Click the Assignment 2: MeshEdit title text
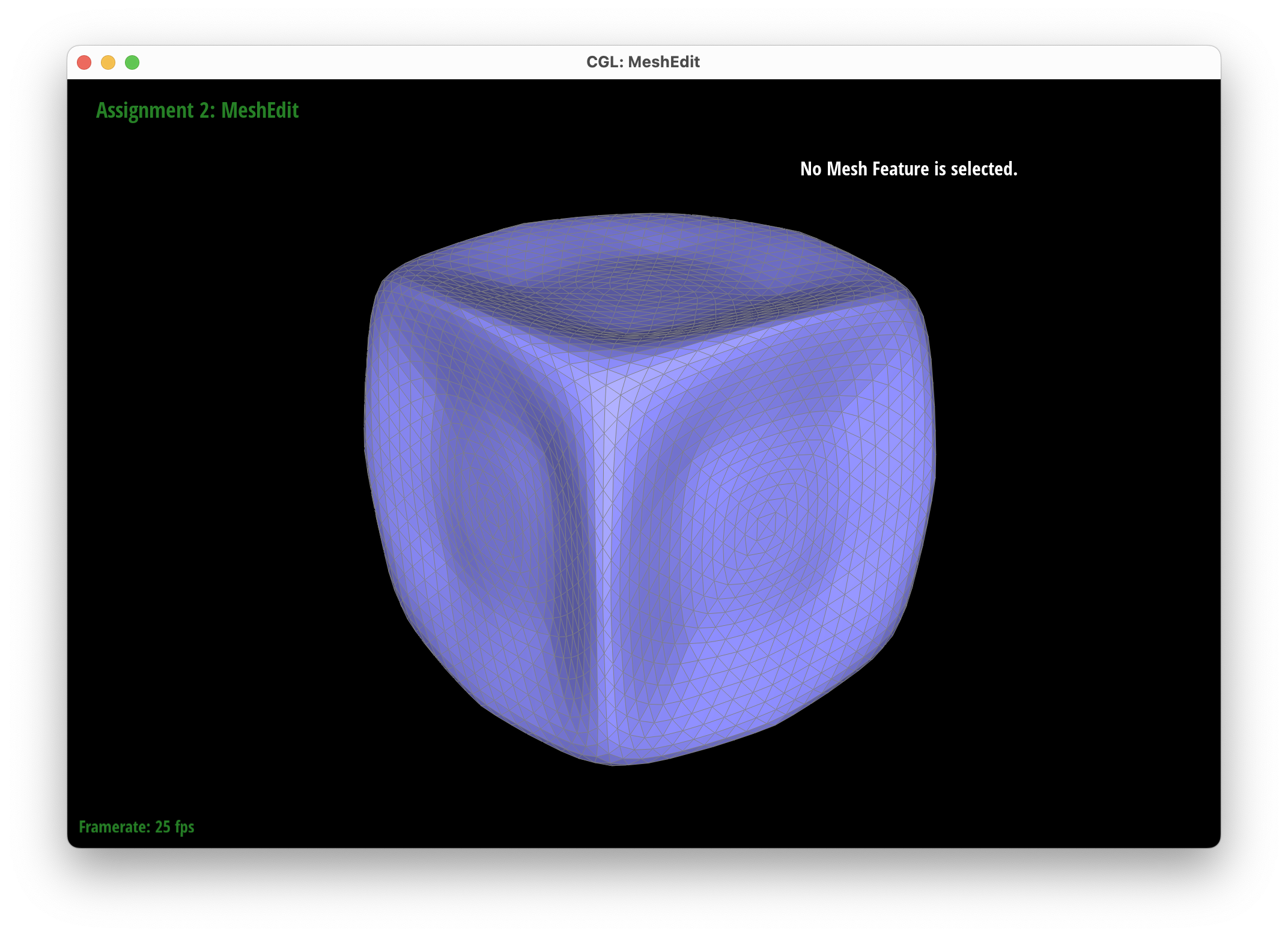This screenshot has height=937, width=1288. pyautogui.click(x=198, y=111)
